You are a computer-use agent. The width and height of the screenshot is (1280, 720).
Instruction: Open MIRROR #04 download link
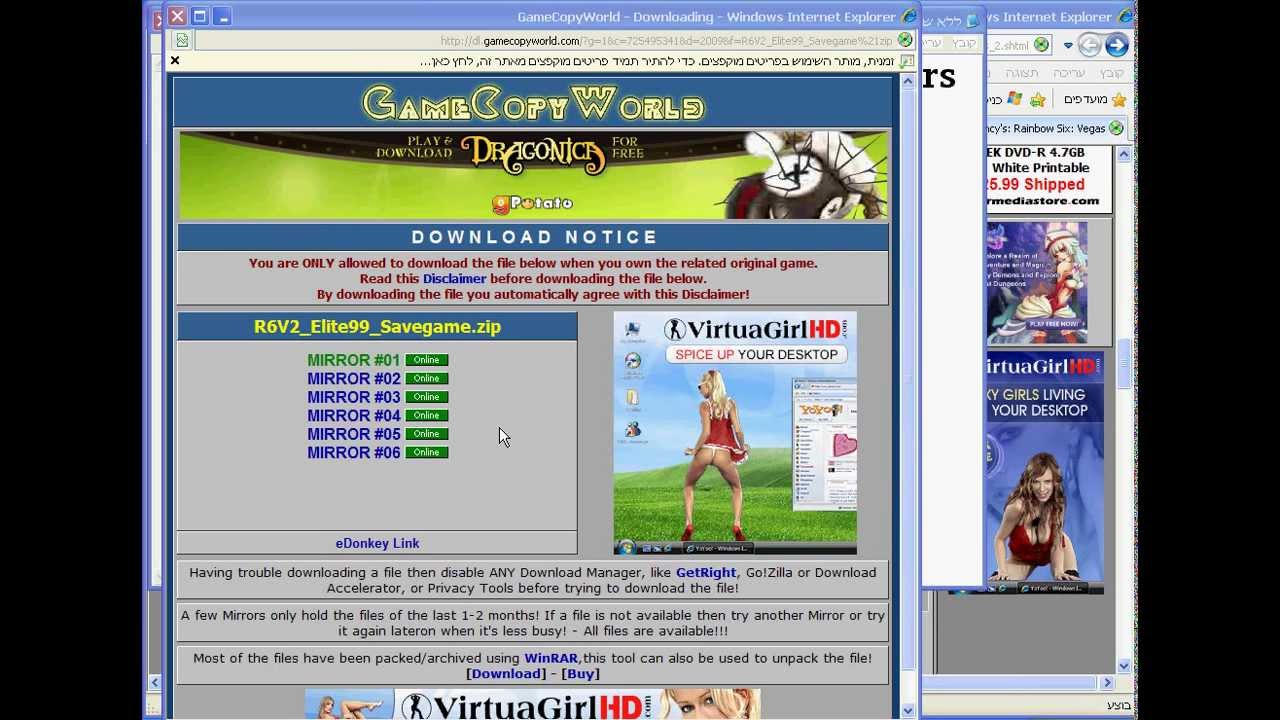[353, 416]
